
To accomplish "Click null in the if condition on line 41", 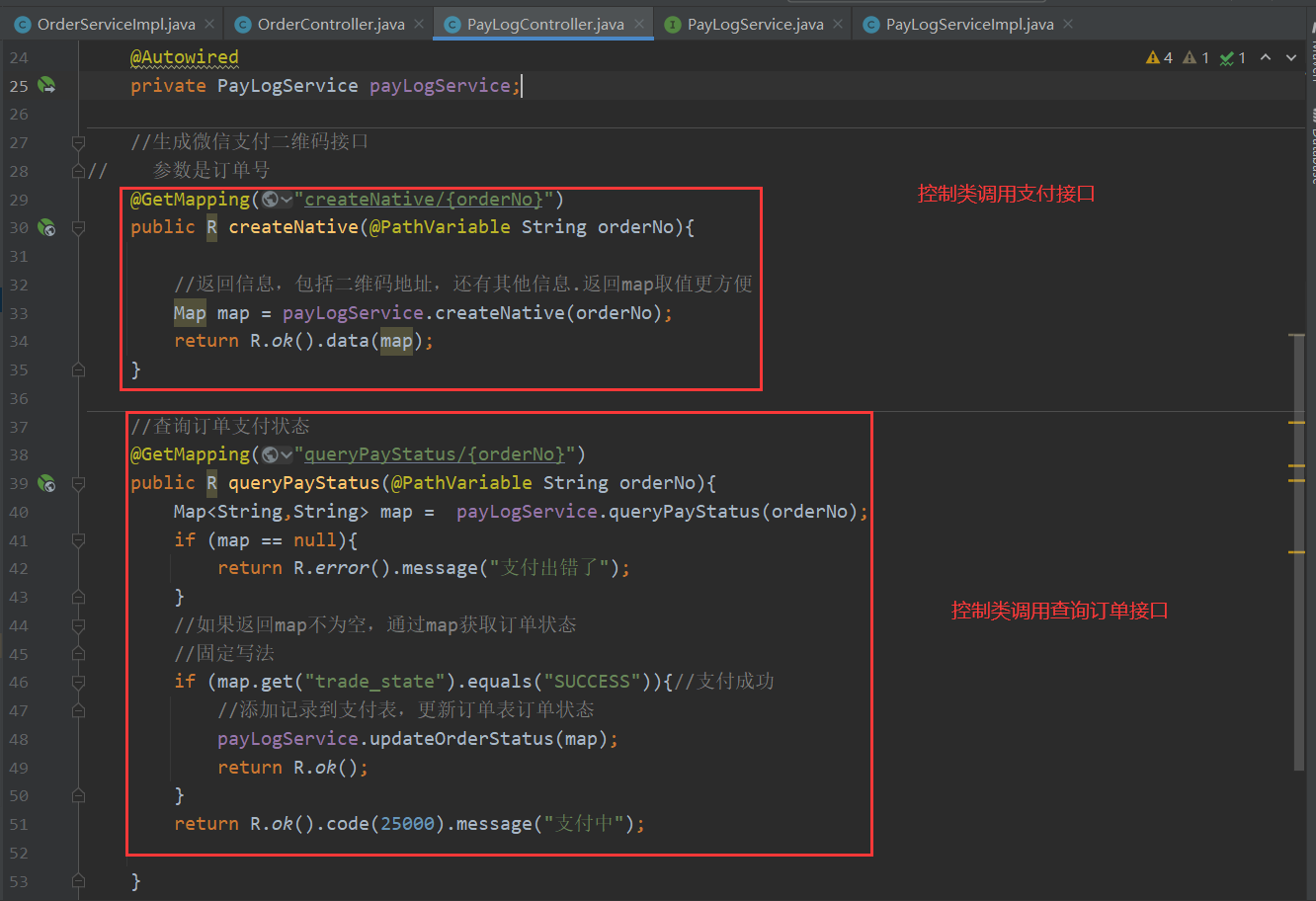I will click(315, 540).
